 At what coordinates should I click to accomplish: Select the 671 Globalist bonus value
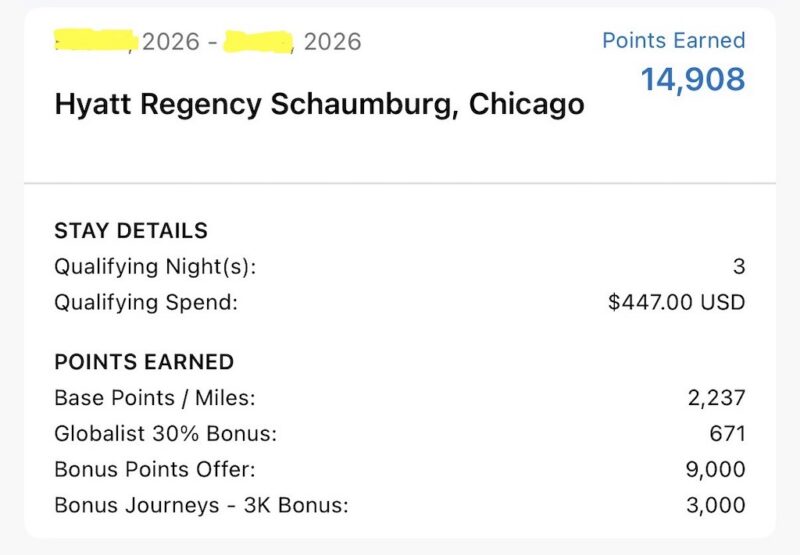point(727,433)
